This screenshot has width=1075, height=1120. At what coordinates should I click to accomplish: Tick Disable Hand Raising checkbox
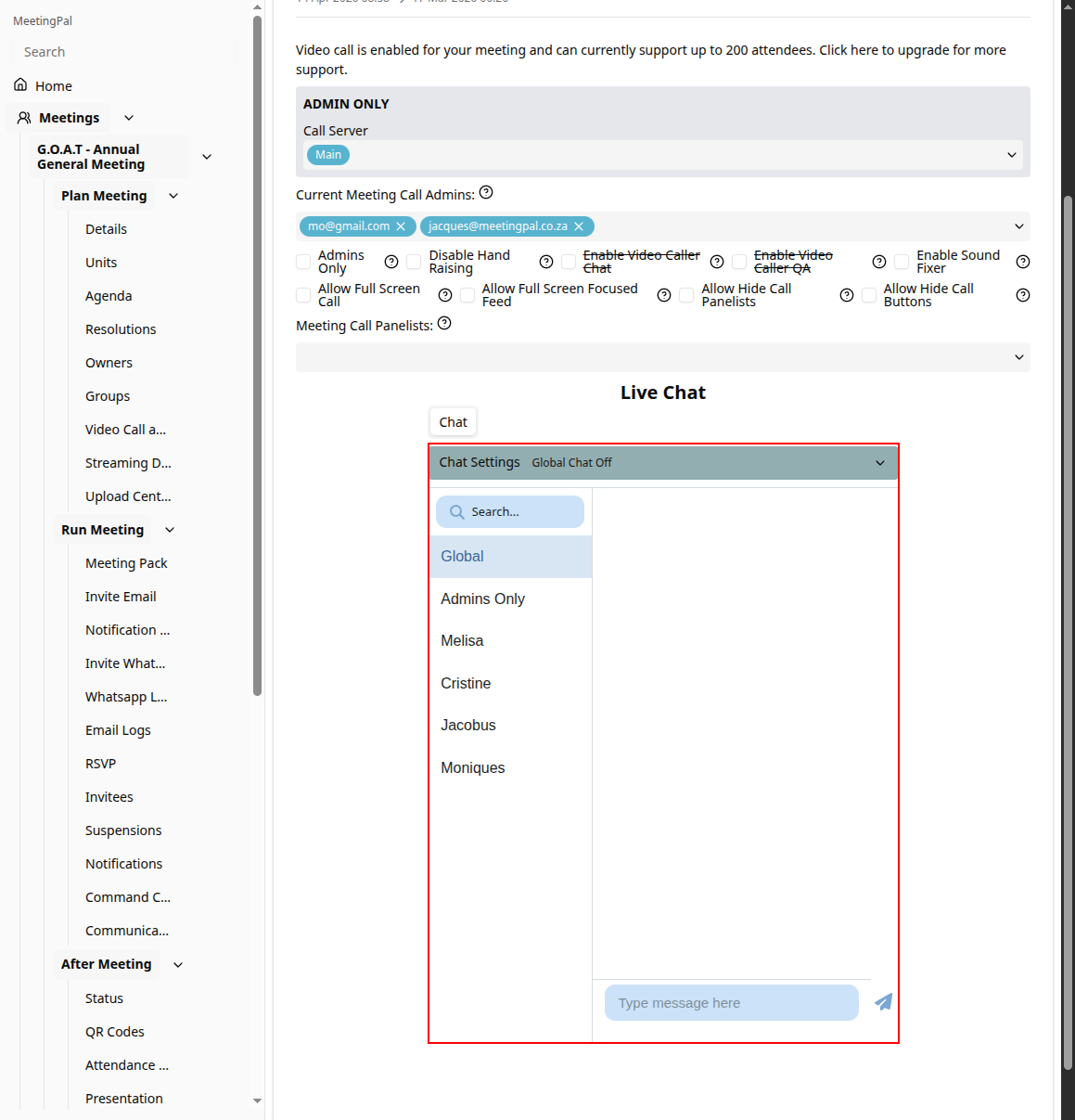point(414,262)
